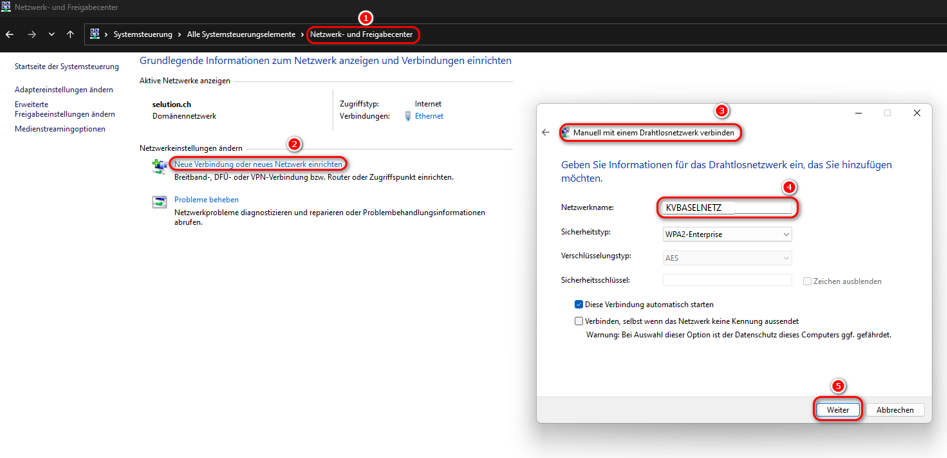
Task: Click into the Netzwerkname text field
Action: click(x=728, y=208)
